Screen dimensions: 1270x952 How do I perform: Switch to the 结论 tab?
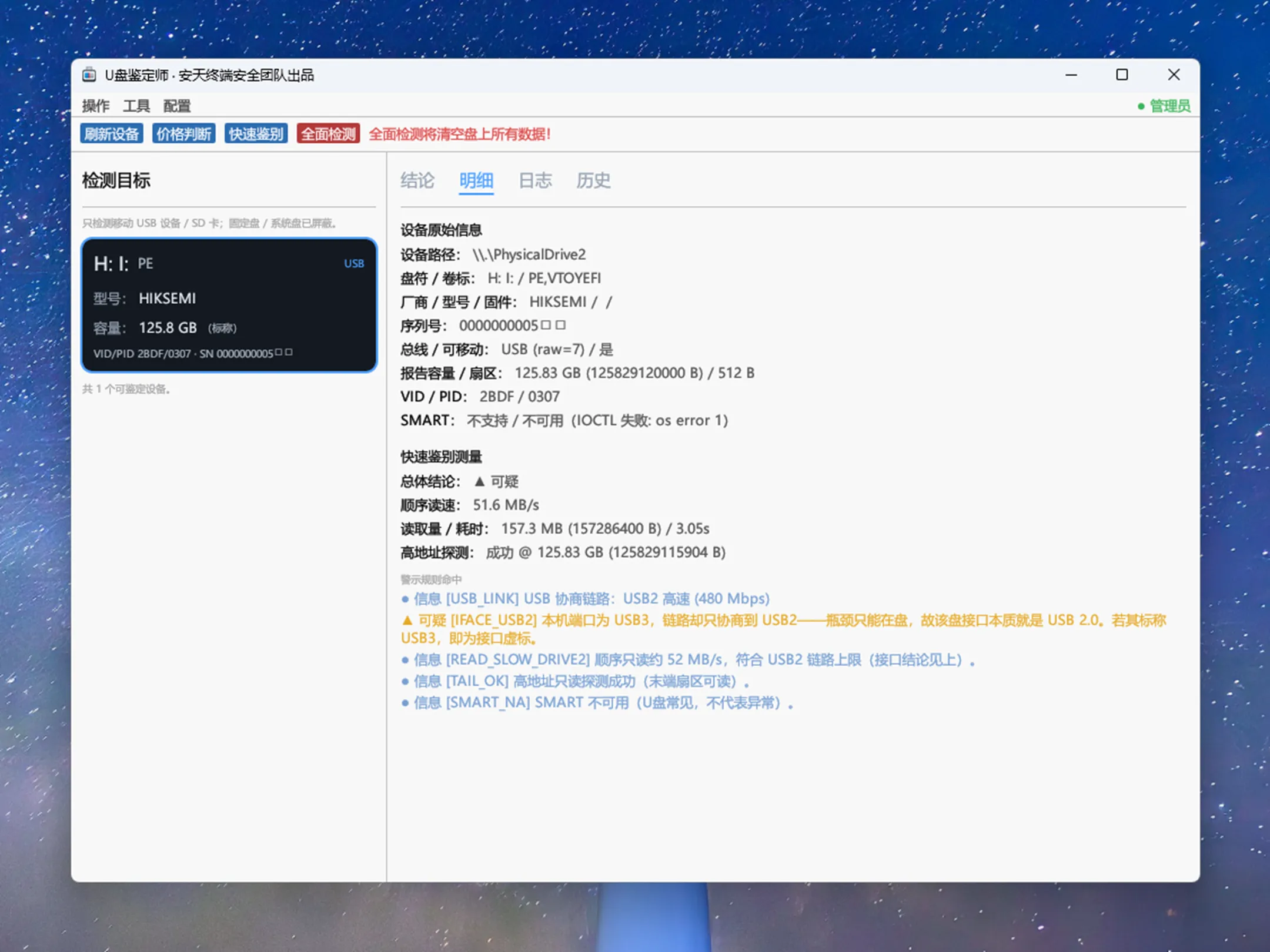pos(417,180)
